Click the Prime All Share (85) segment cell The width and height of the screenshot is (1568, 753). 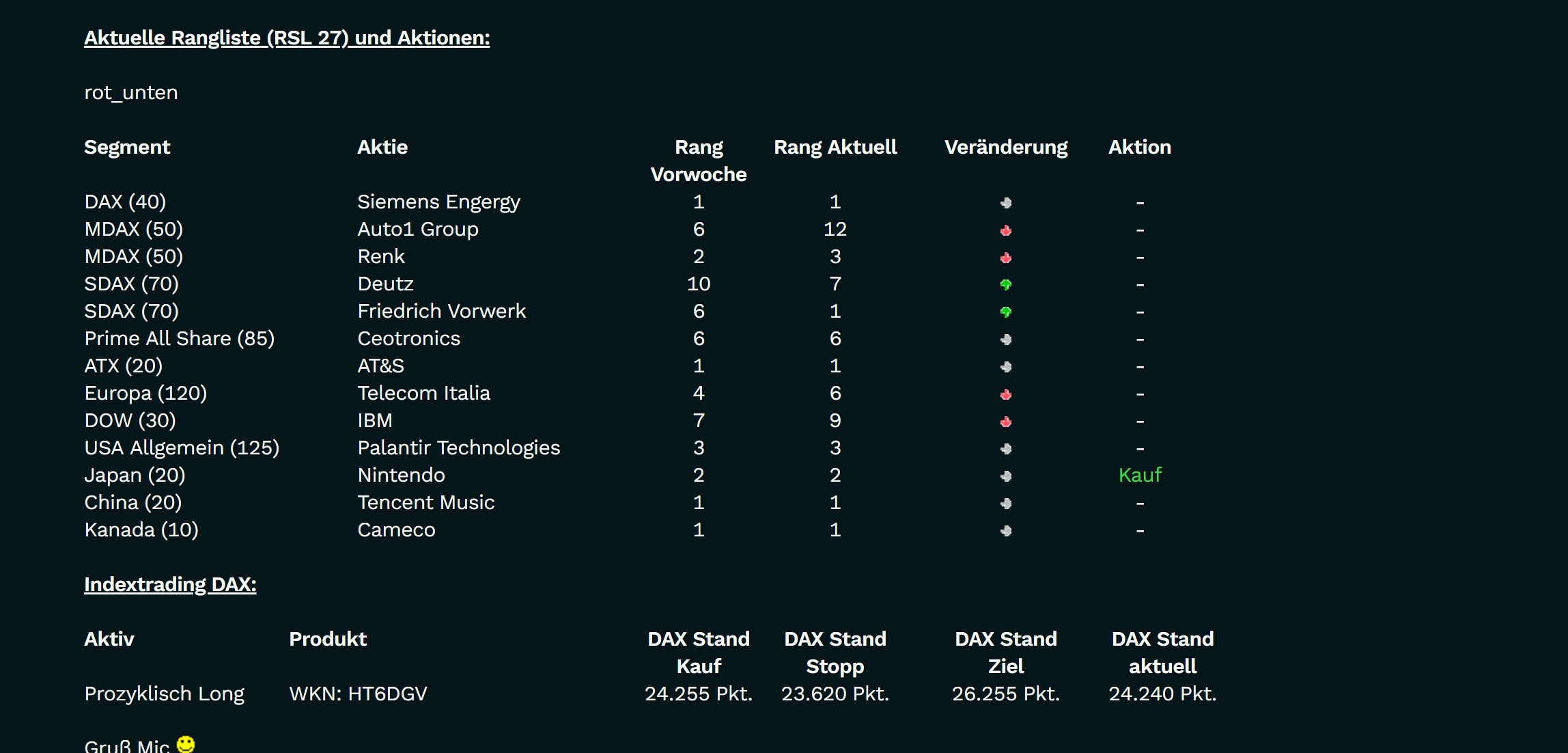[180, 339]
